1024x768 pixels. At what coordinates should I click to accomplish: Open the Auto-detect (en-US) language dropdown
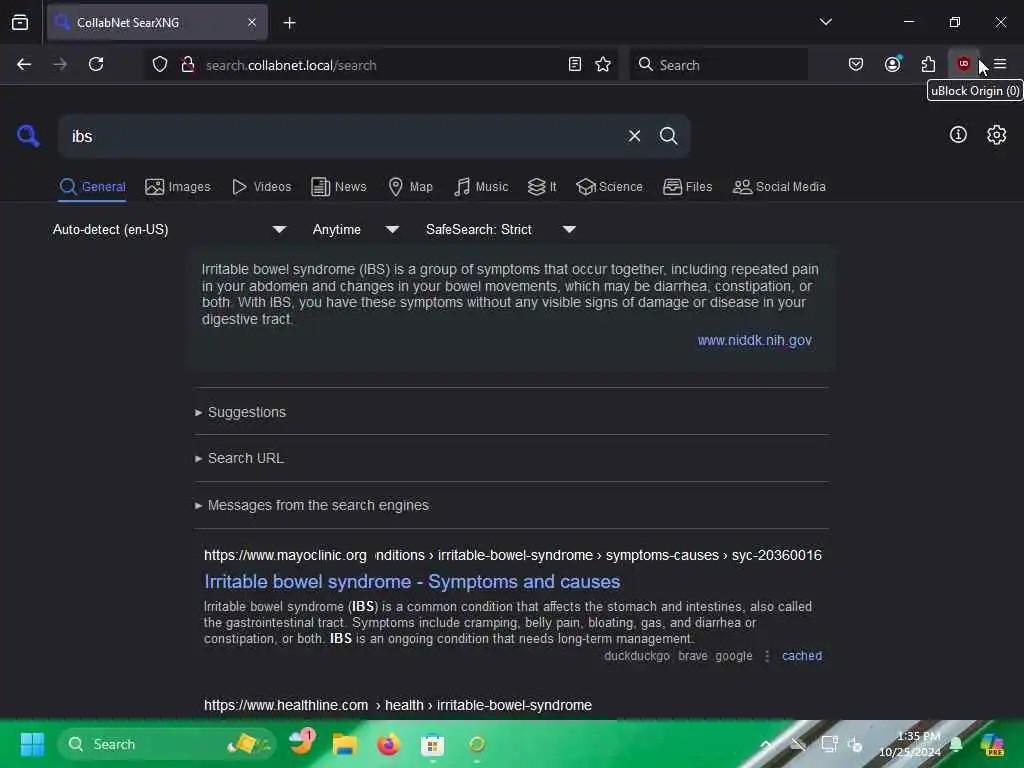[169, 229]
